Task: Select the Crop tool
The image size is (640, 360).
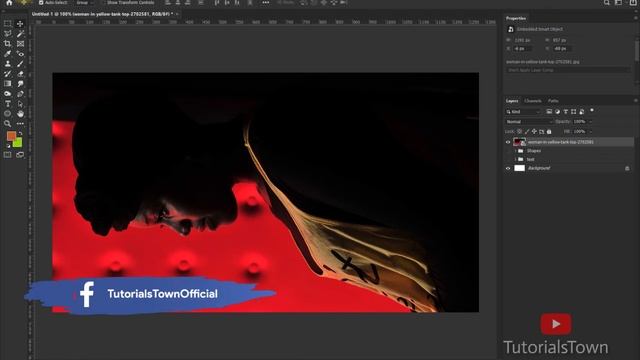Action: [7, 44]
